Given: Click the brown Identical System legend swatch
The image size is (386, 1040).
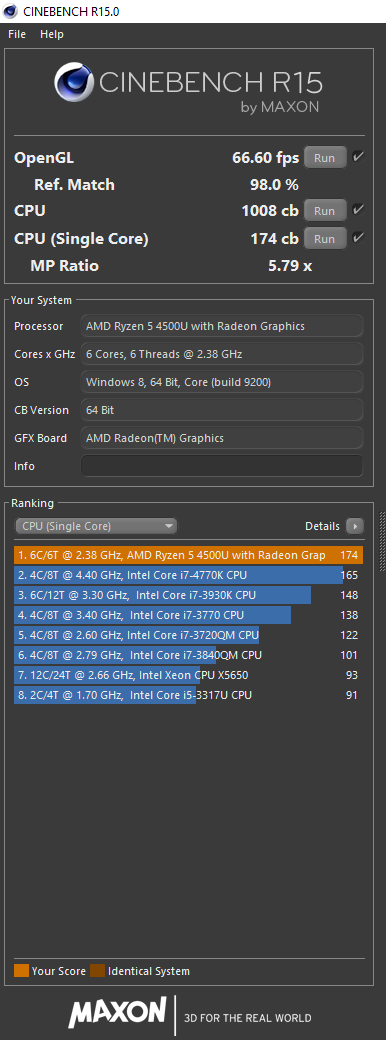Looking at the screenshot, I should 97,971.
